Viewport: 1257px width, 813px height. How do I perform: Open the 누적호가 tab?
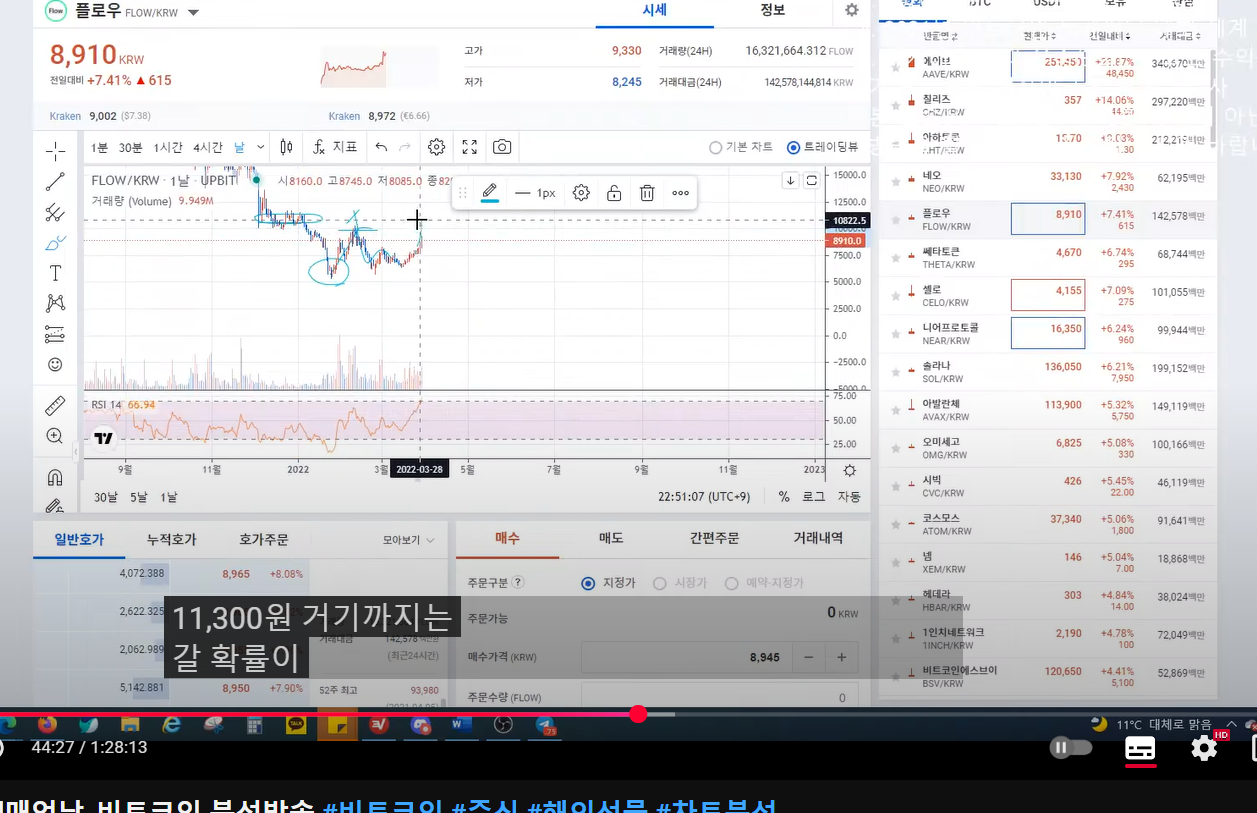[171, 540]
